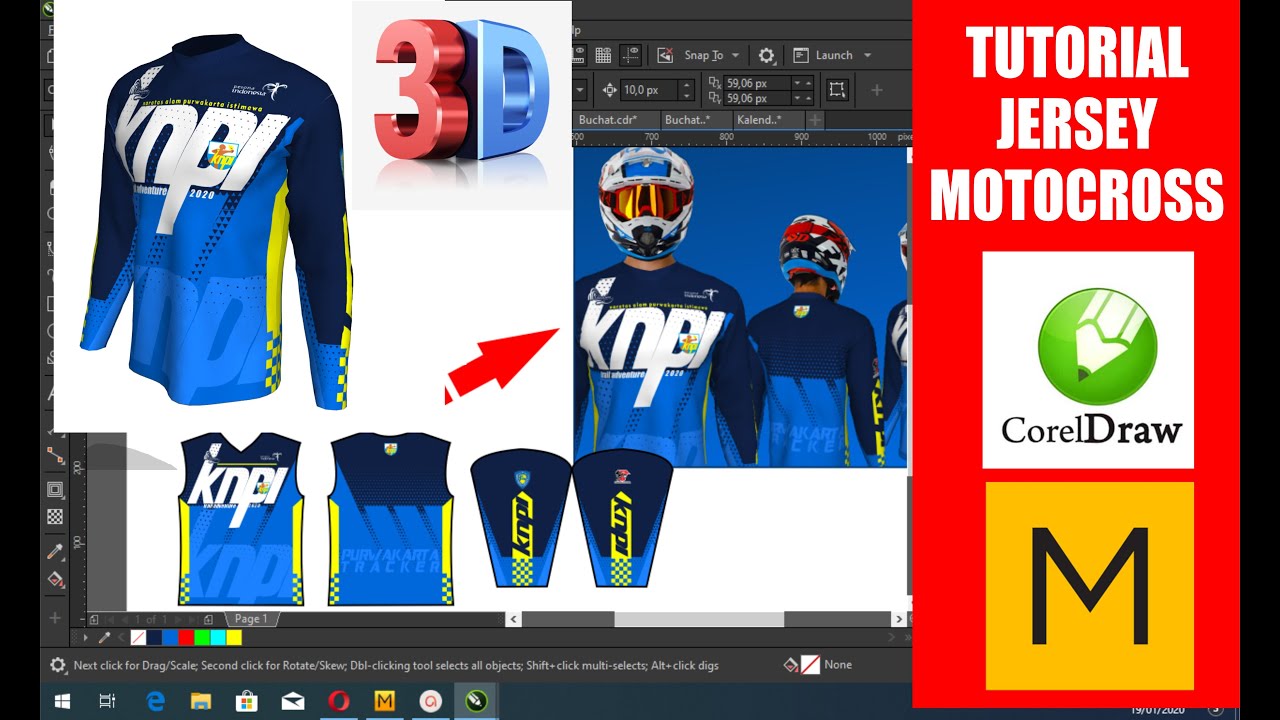Open Mail app from the taskbar

pyautogui.click(x=293, y=702)
